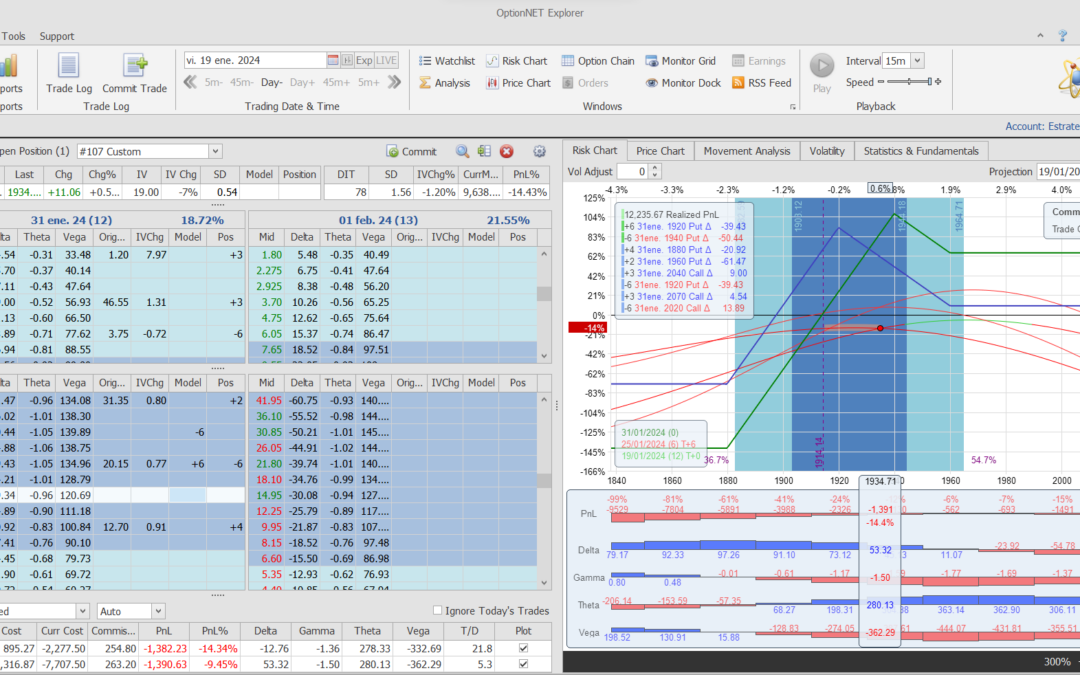The width and height of the screenshot is (1080, 675).
Task: Click the Commit button in position panel
Action: (x=411, y=151)
